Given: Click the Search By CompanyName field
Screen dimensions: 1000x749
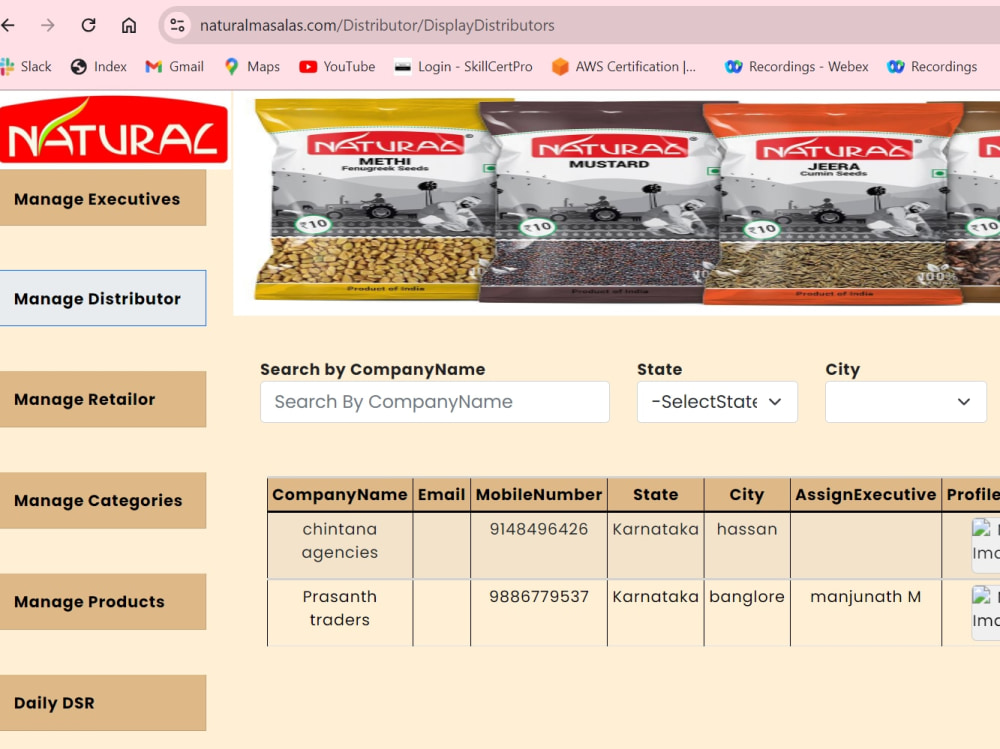Looking at the screenshot, I should click(435, 402).
